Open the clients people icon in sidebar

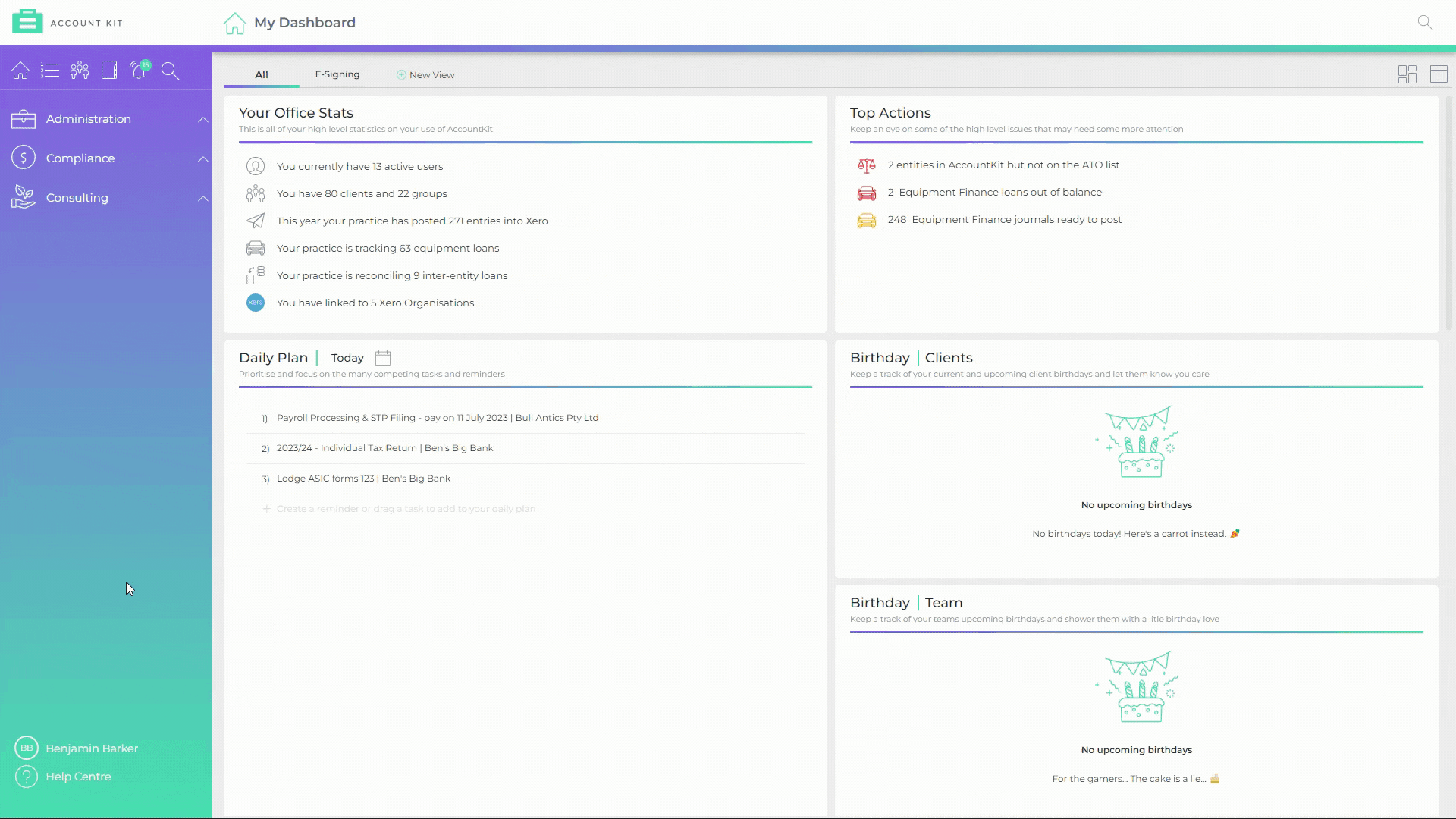(x=79, y=70)
